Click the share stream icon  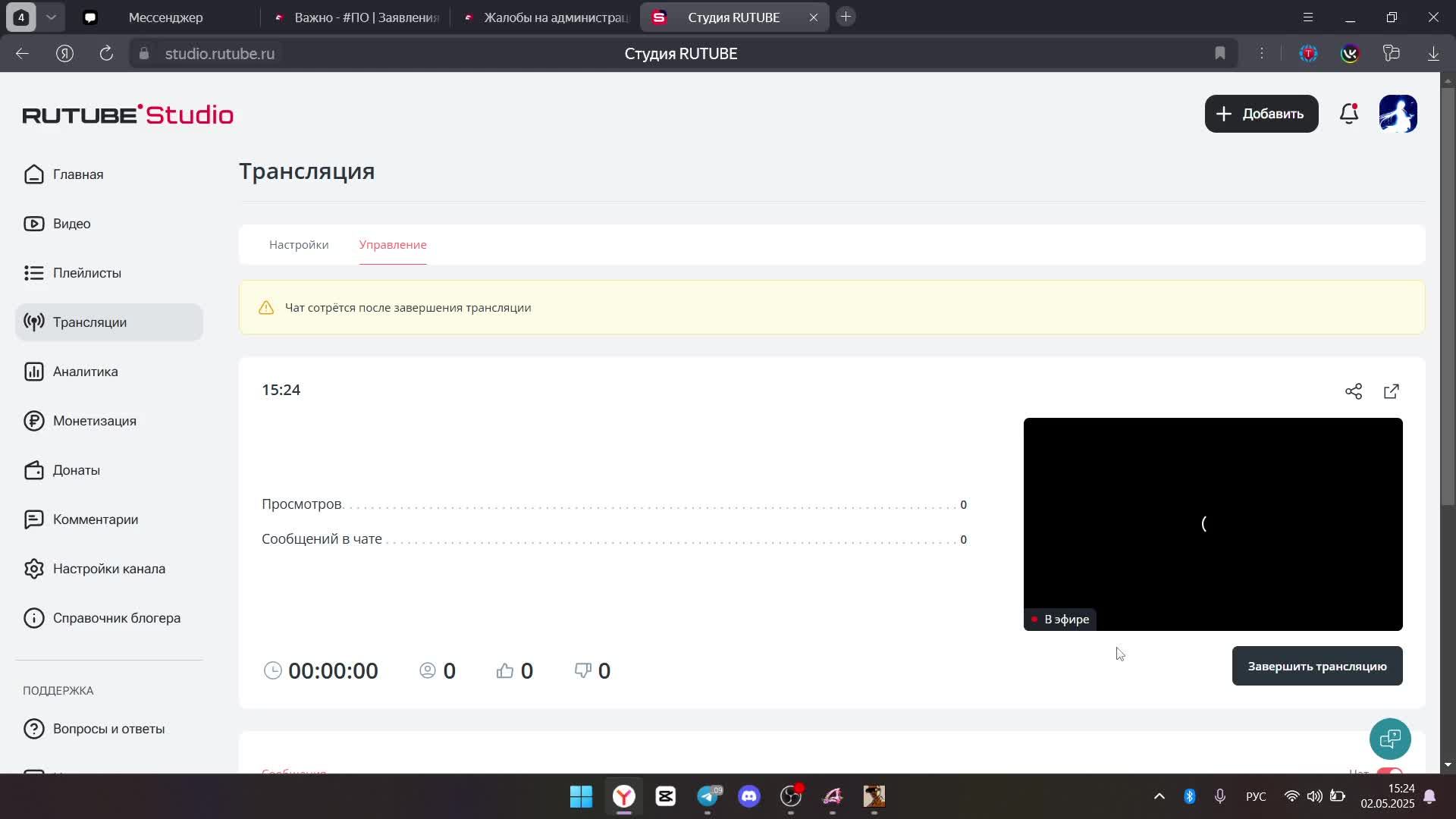[x=1354, y=391]
